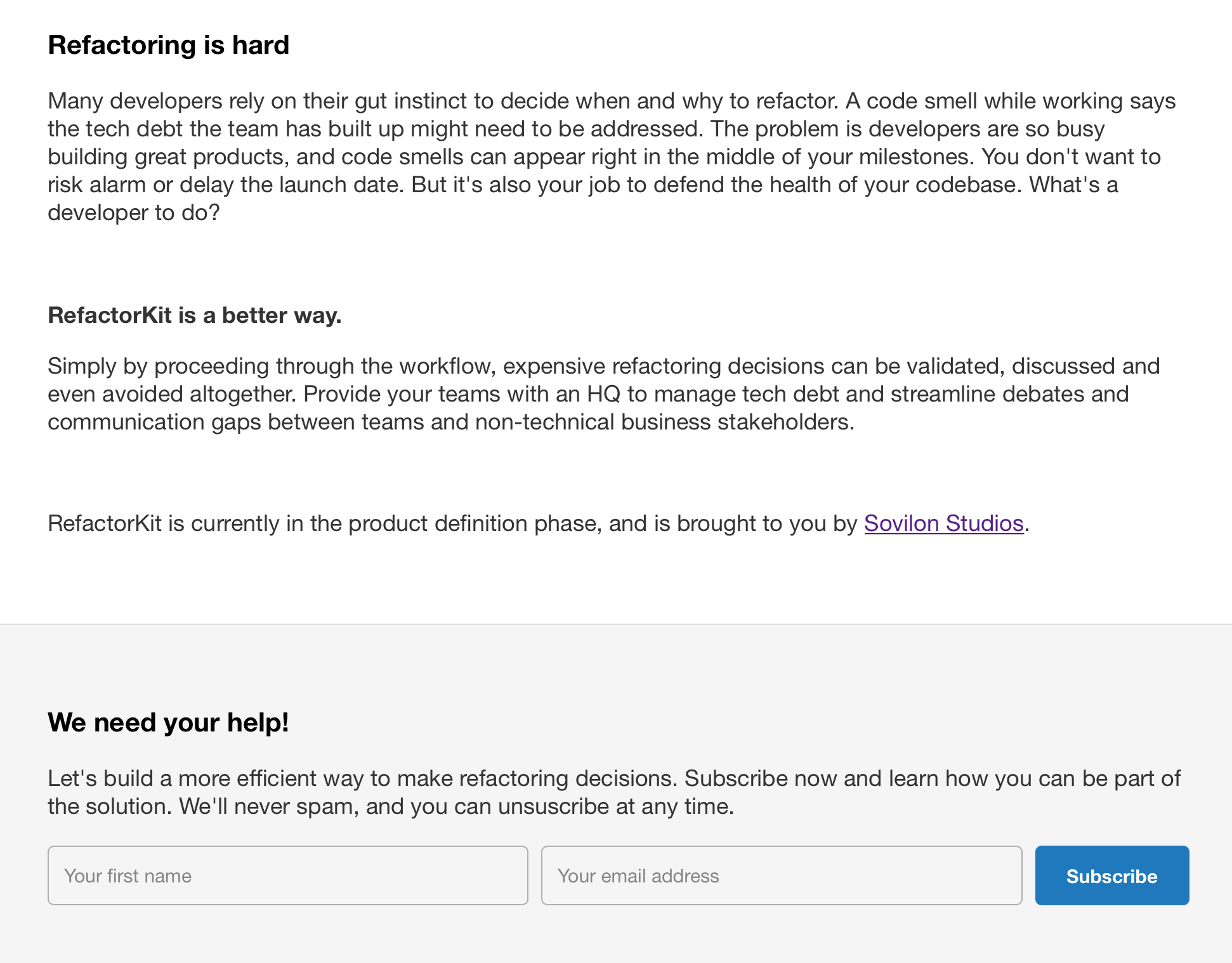This screenshot has height=963, width=1232.
Task: Click the Subscribe button
Action: pos(1111,875)
